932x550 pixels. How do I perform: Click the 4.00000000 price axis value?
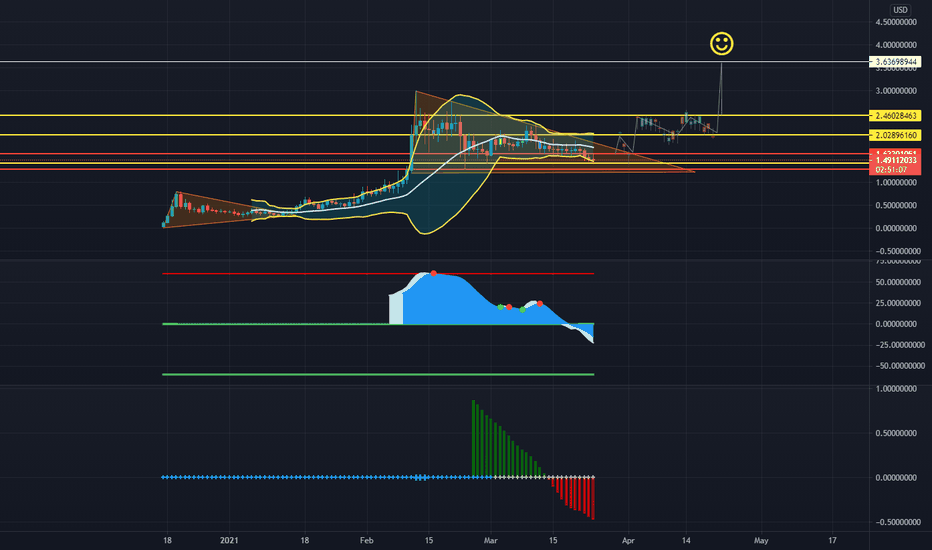pos(896,45)
